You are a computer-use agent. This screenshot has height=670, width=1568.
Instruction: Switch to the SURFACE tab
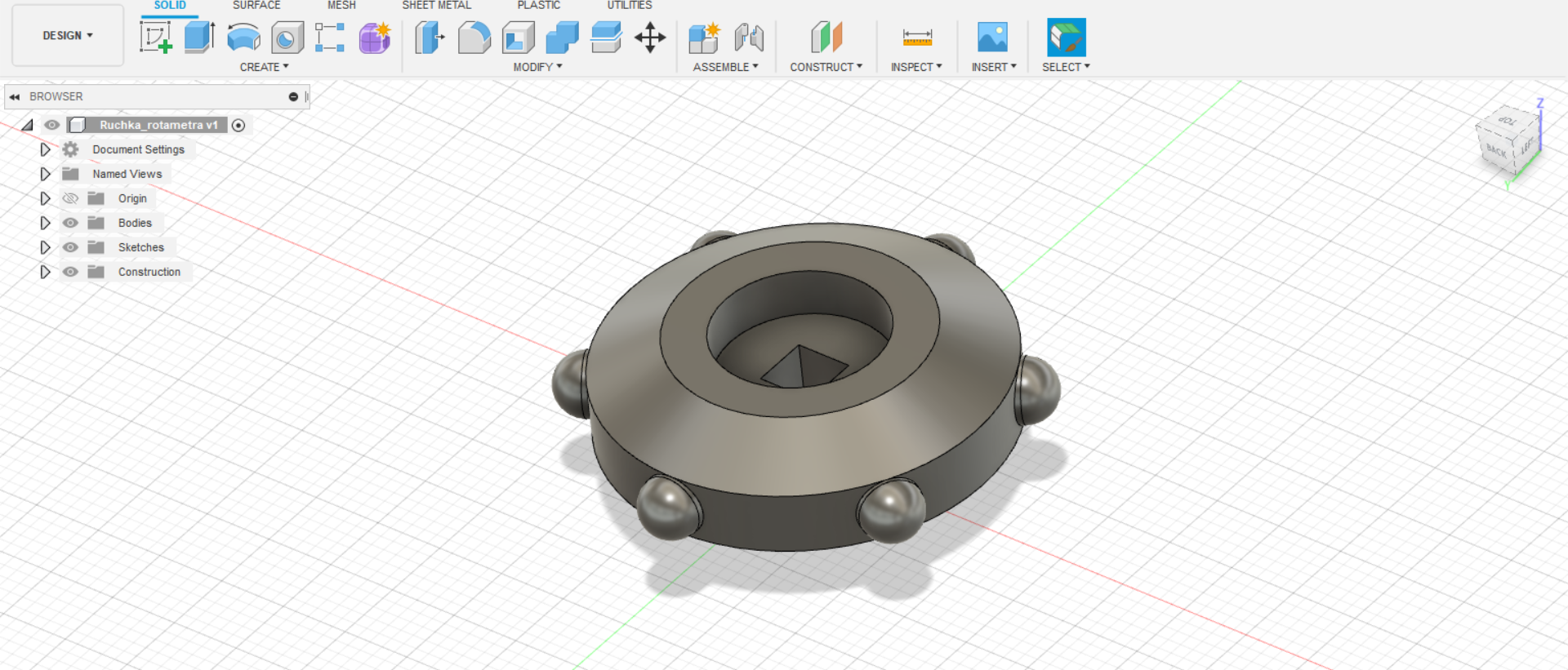pos(256,6)
